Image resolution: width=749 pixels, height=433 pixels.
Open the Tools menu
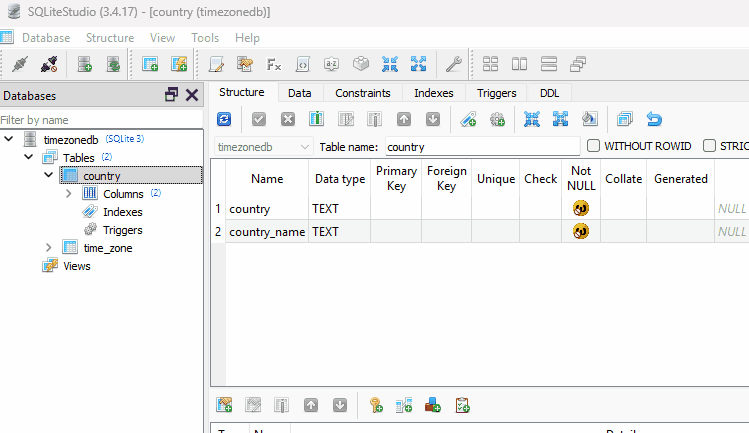coord(205,38)
